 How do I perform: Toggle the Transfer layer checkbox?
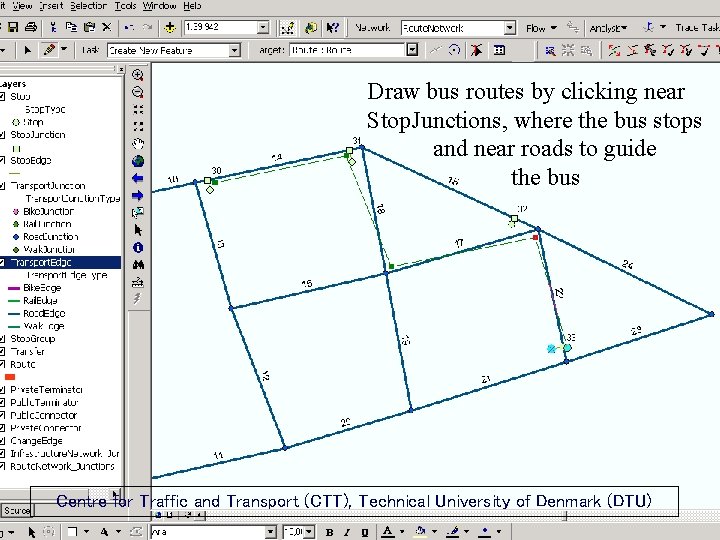pos(2,352)
